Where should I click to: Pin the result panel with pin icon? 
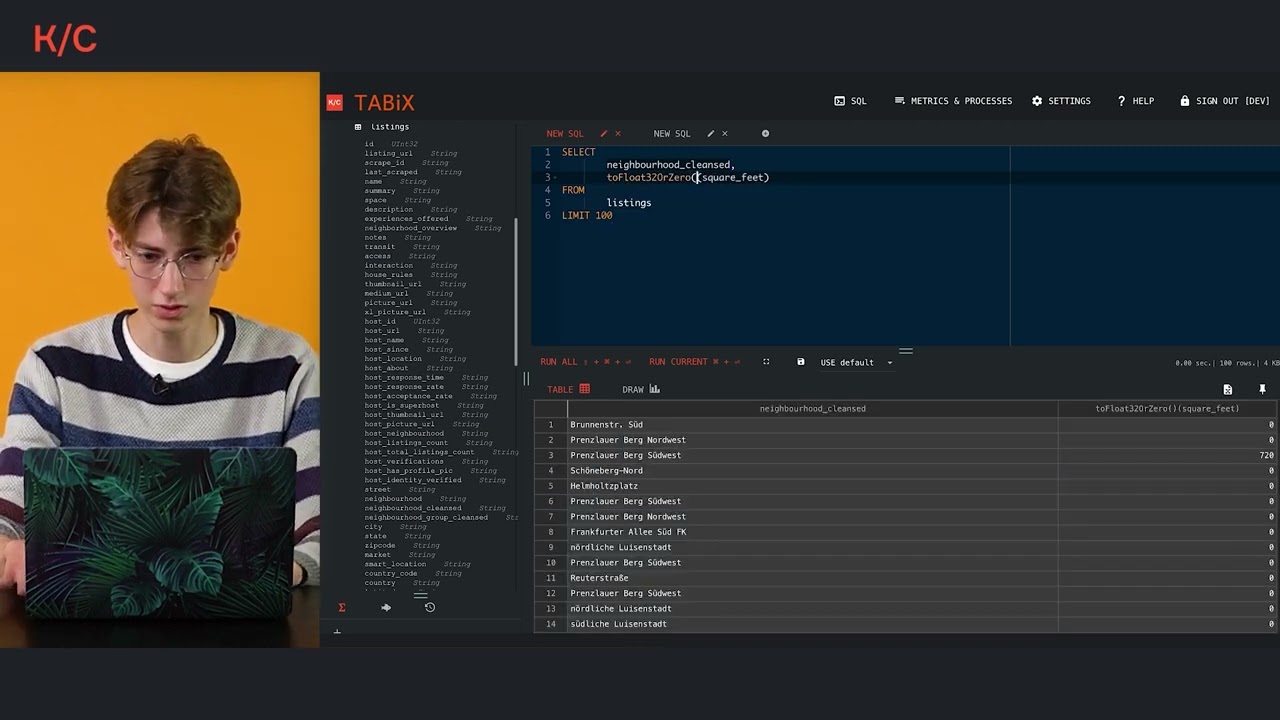[x=1262, y=389]
